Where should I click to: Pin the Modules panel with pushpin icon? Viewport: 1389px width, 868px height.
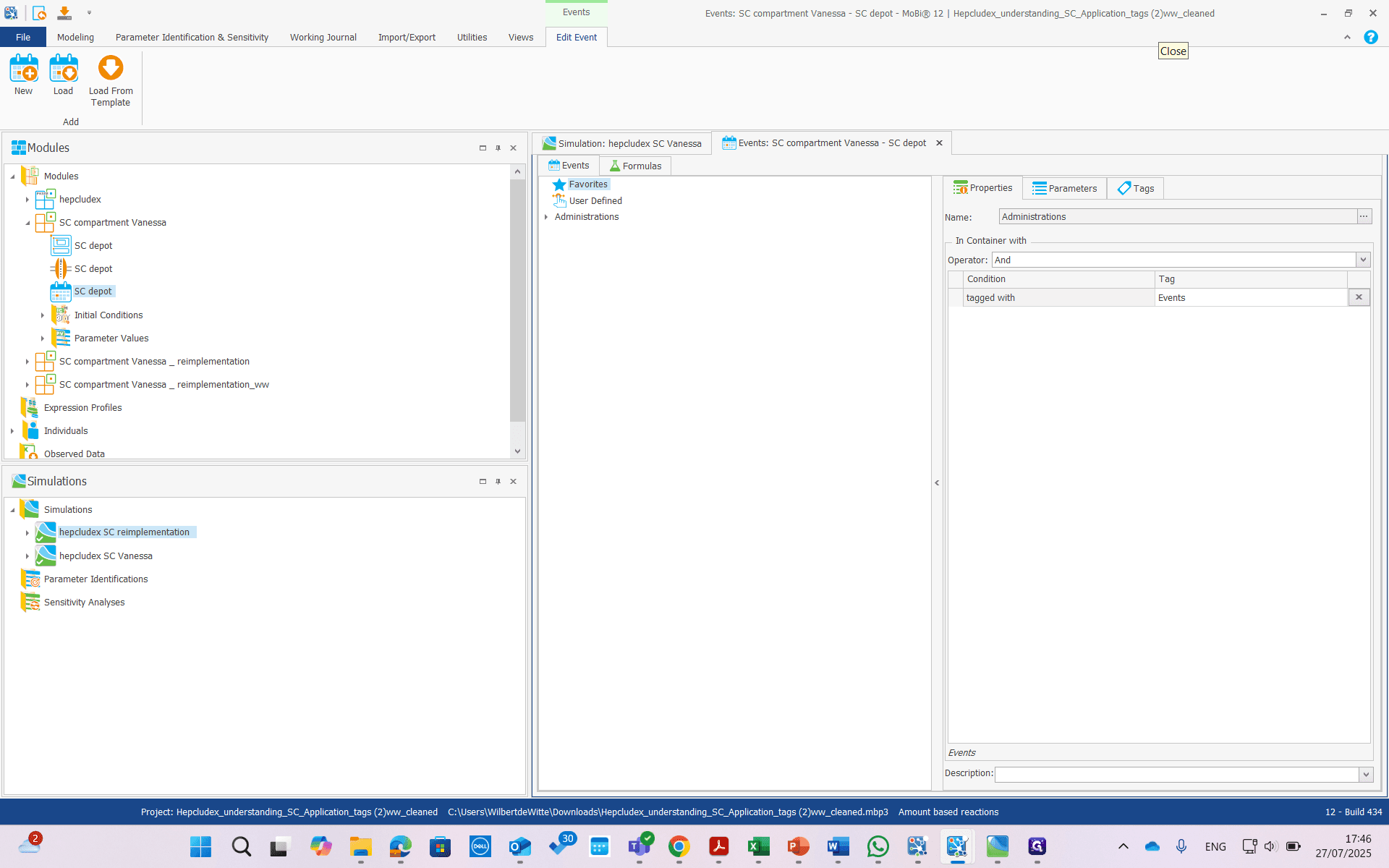coord(498,148)
